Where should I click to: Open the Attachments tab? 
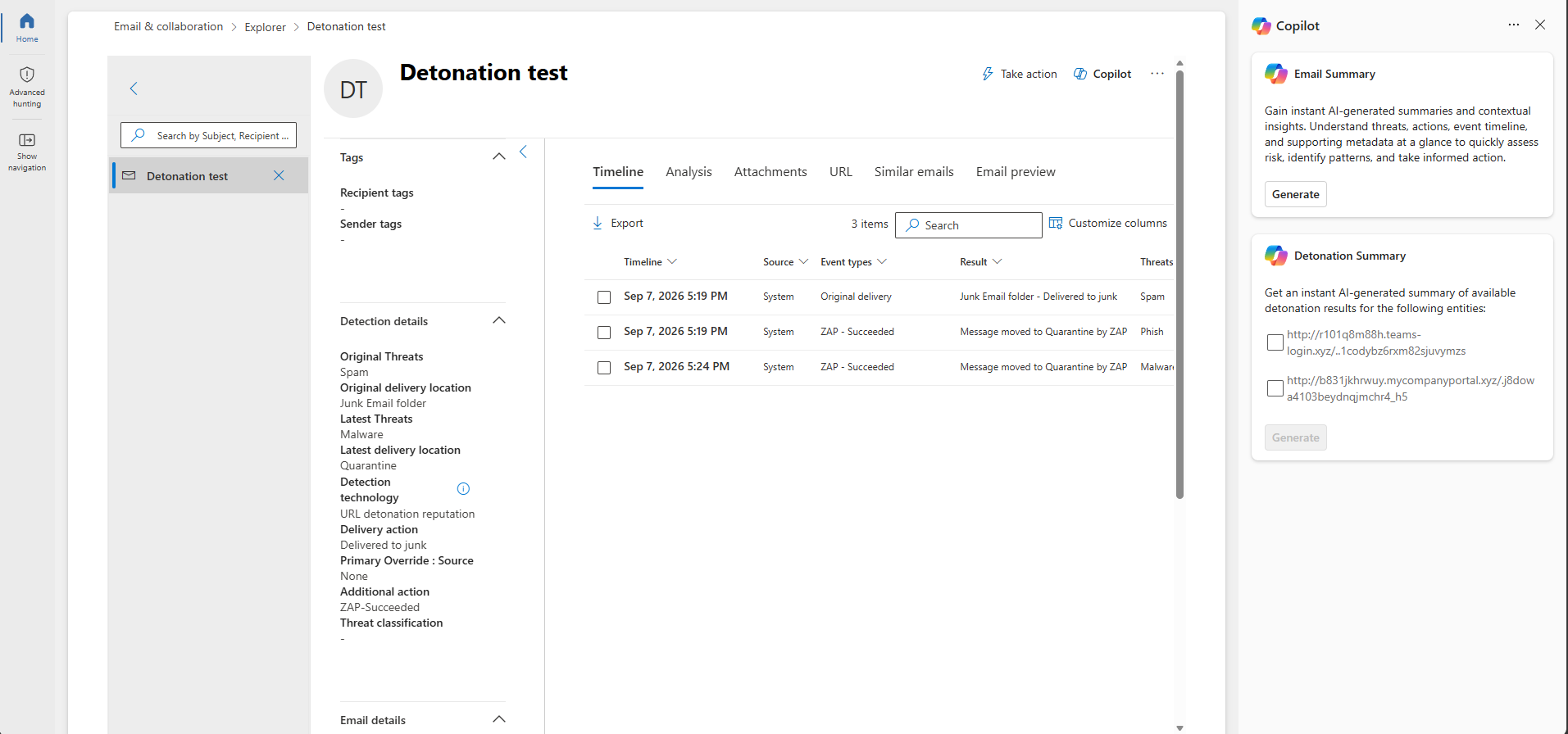coord(770,172)
